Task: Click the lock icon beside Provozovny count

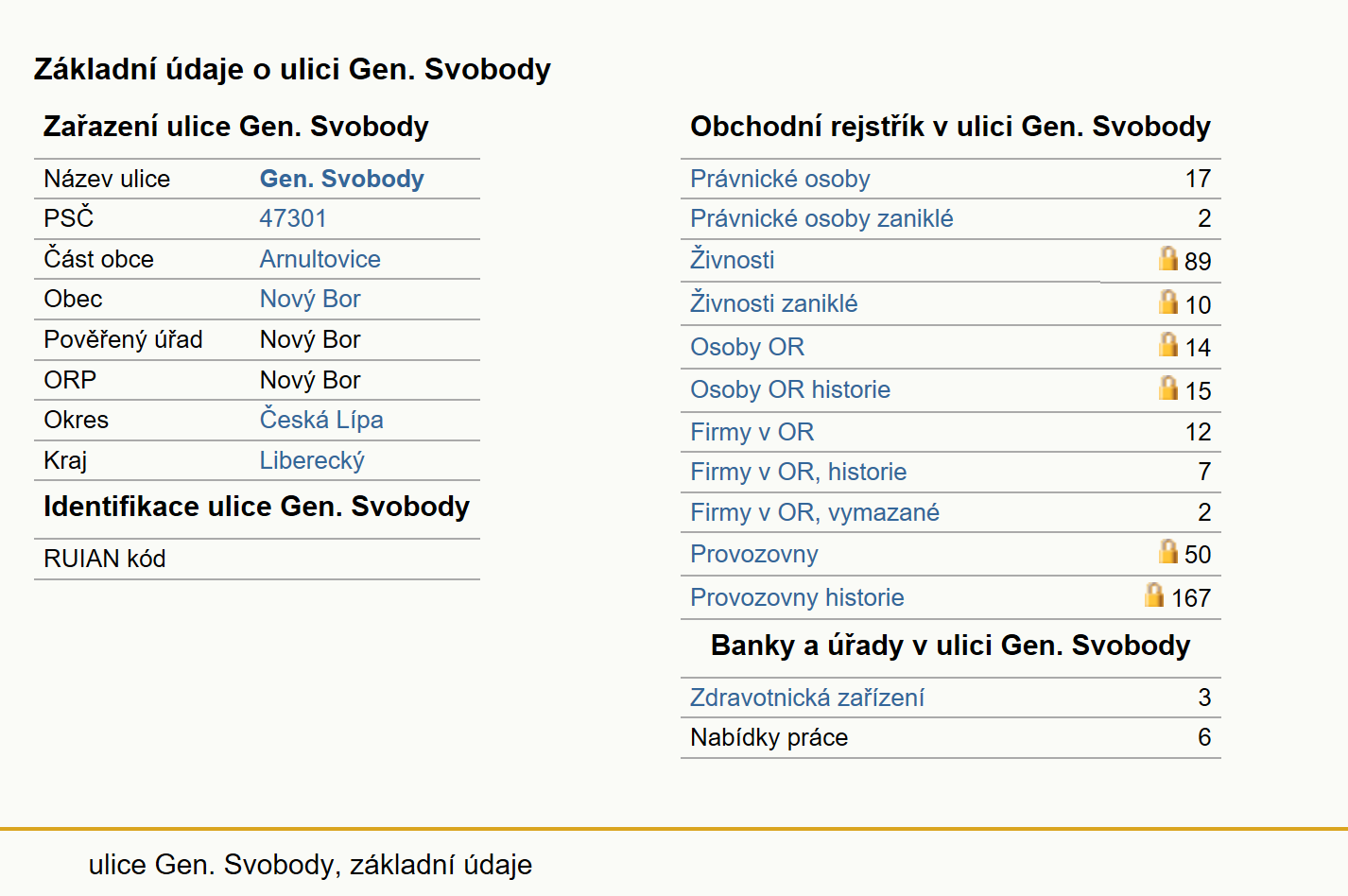Action: pos(1168,551)
